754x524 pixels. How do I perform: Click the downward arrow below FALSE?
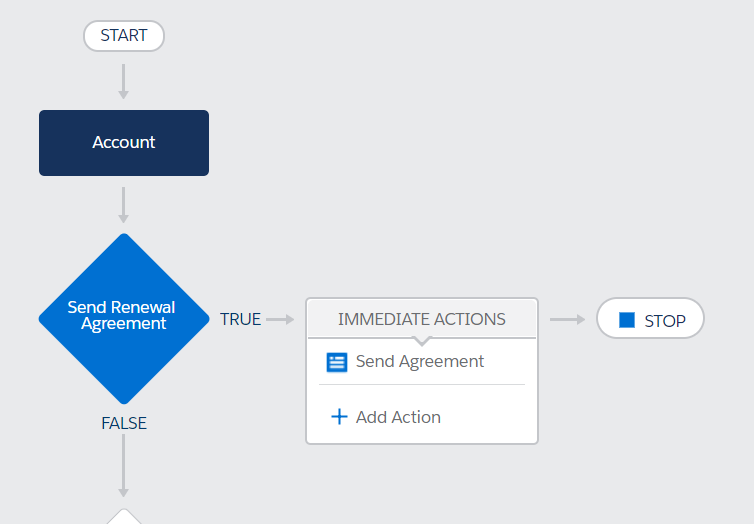tap(124, 466)
